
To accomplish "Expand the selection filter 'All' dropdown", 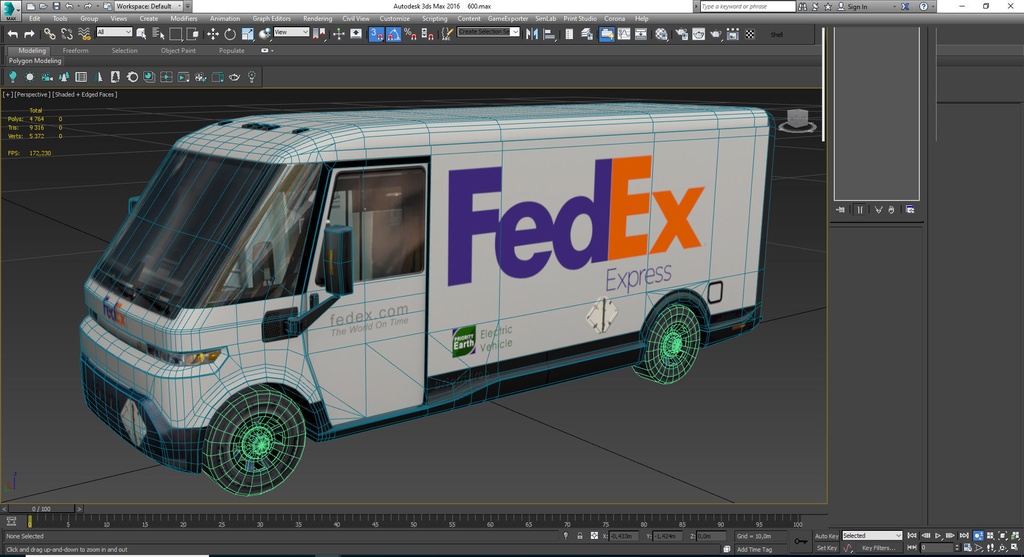I will point(114,33).
